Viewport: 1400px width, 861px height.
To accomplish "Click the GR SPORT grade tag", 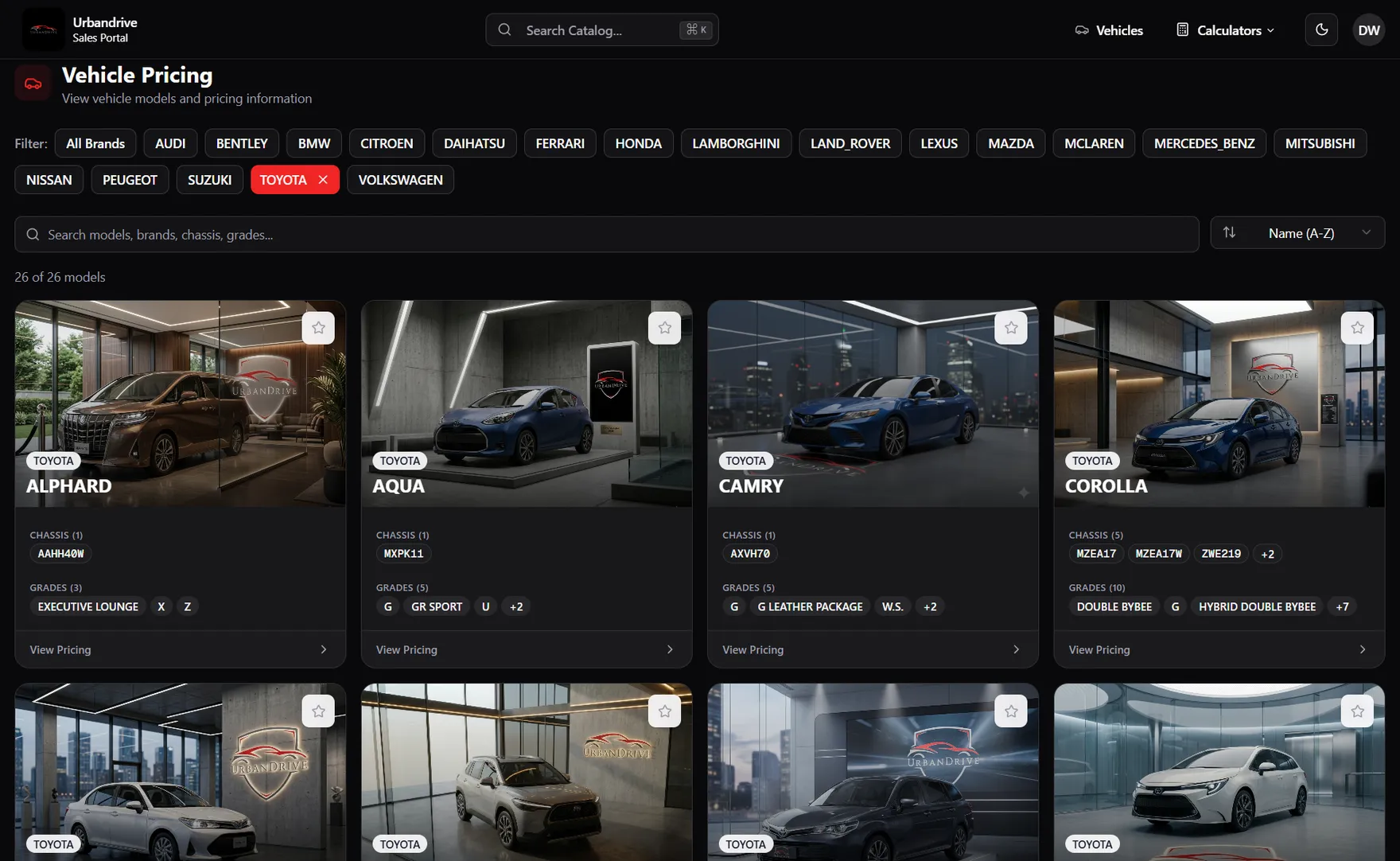I will [437, 606].
